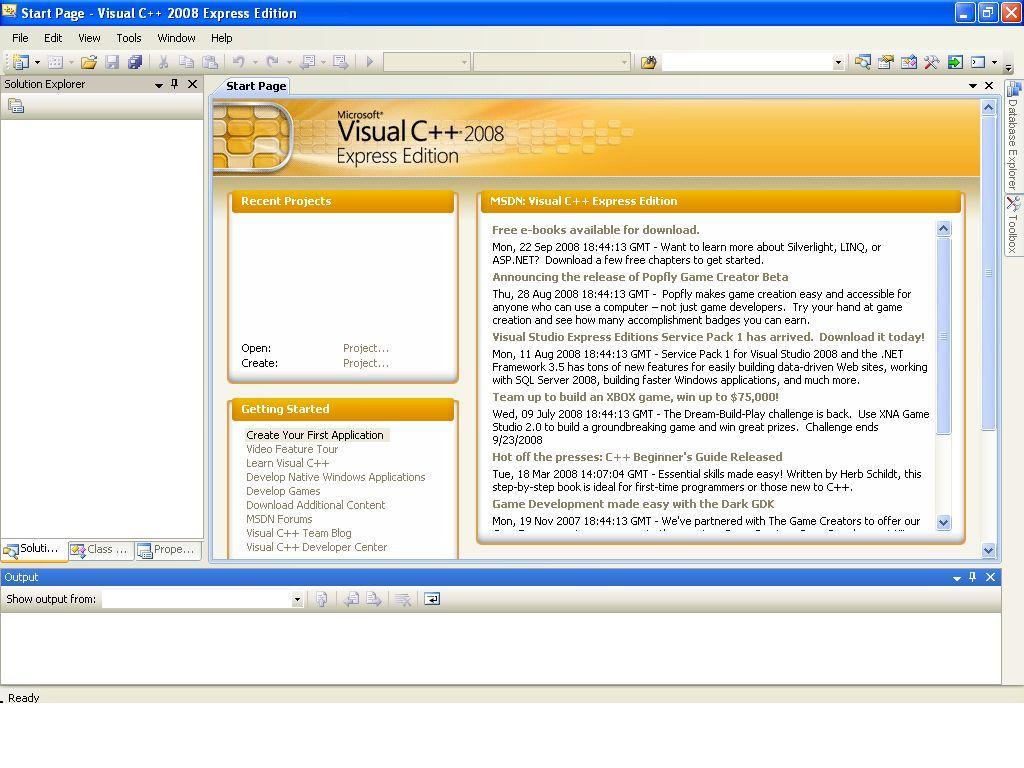Viewport: 1024px width, 768px height.
Task: Click the Start Page green arrow icon
Action: pyautogui.click(x=955, y=62)
